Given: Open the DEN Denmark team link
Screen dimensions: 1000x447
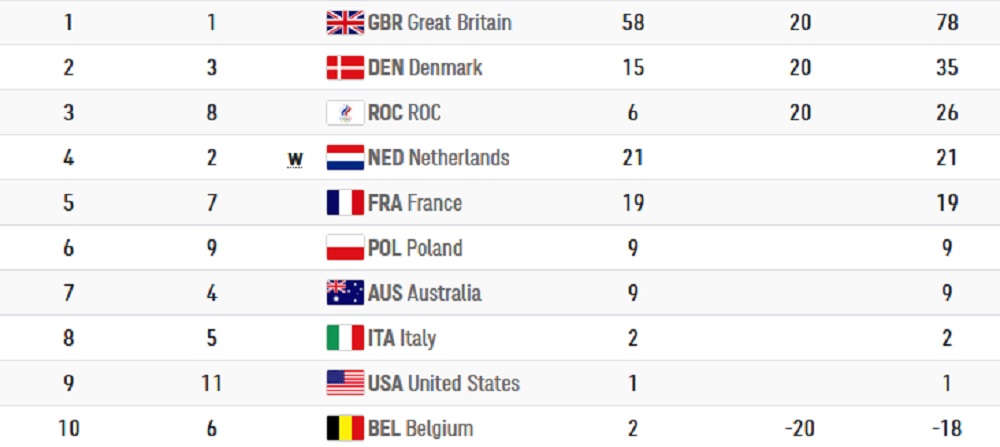Looking at the screenshot, I should click(425, 68).
